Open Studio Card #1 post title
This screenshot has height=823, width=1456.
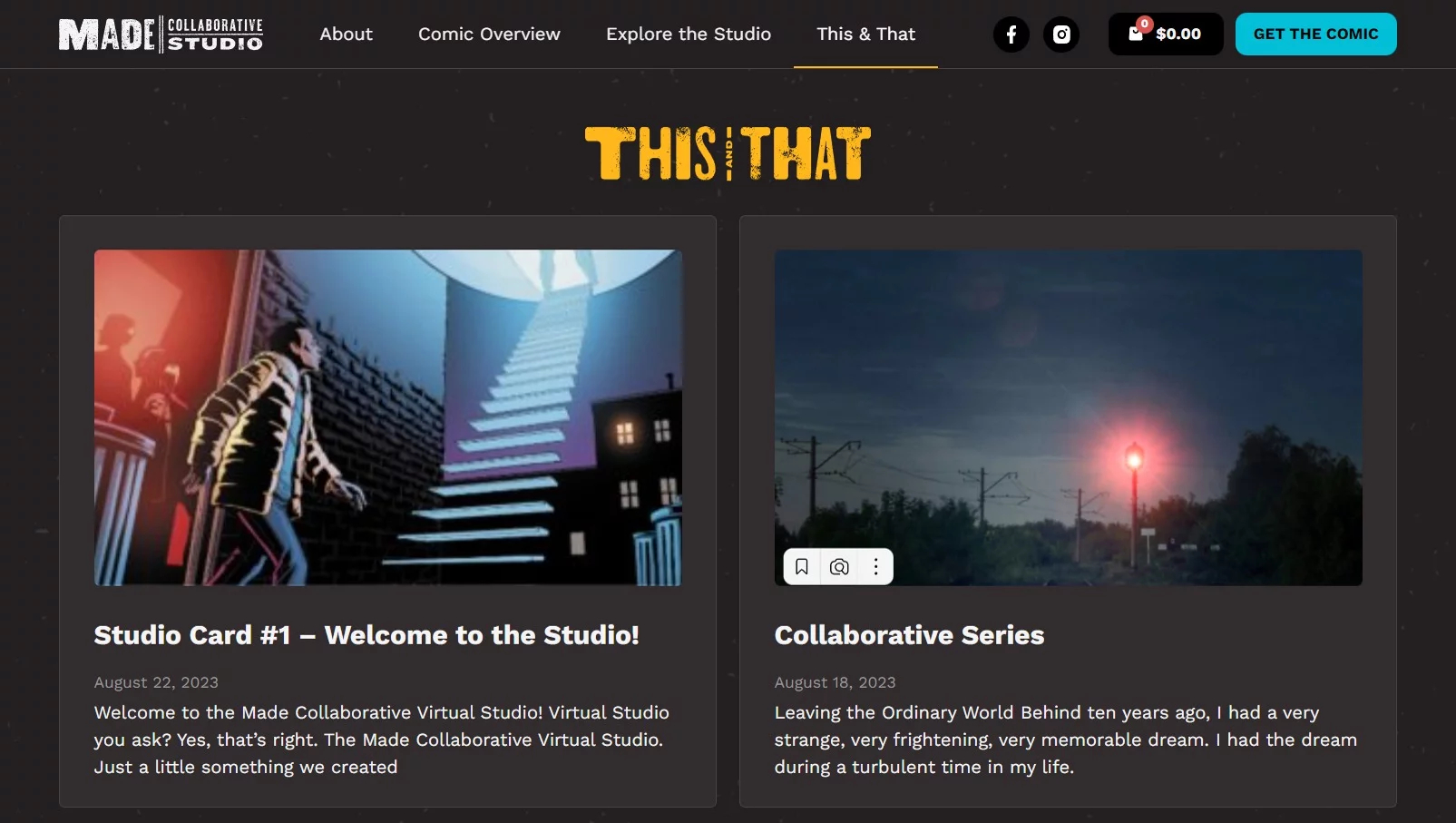366,635
